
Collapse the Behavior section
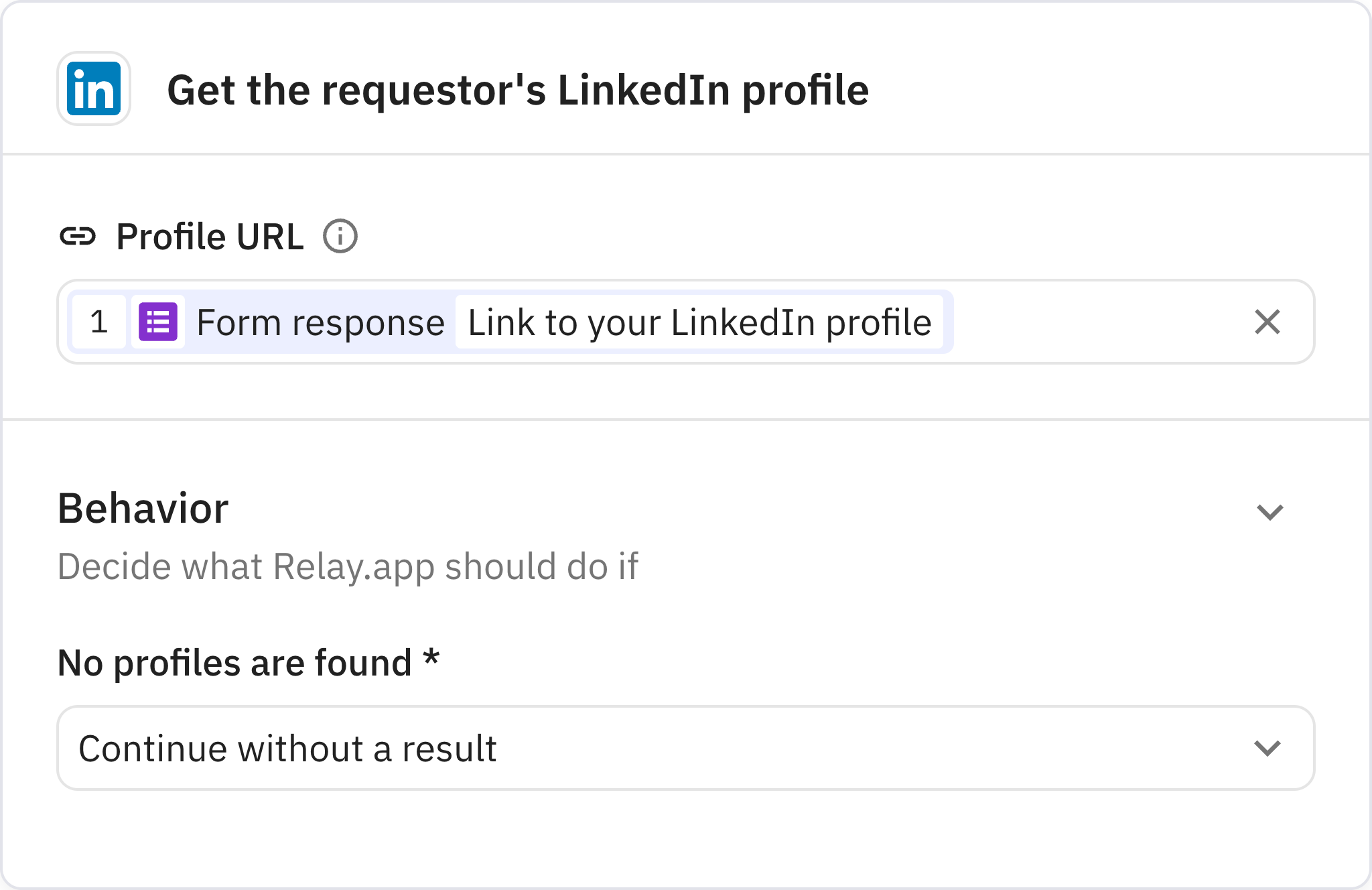pos(1270,513)
